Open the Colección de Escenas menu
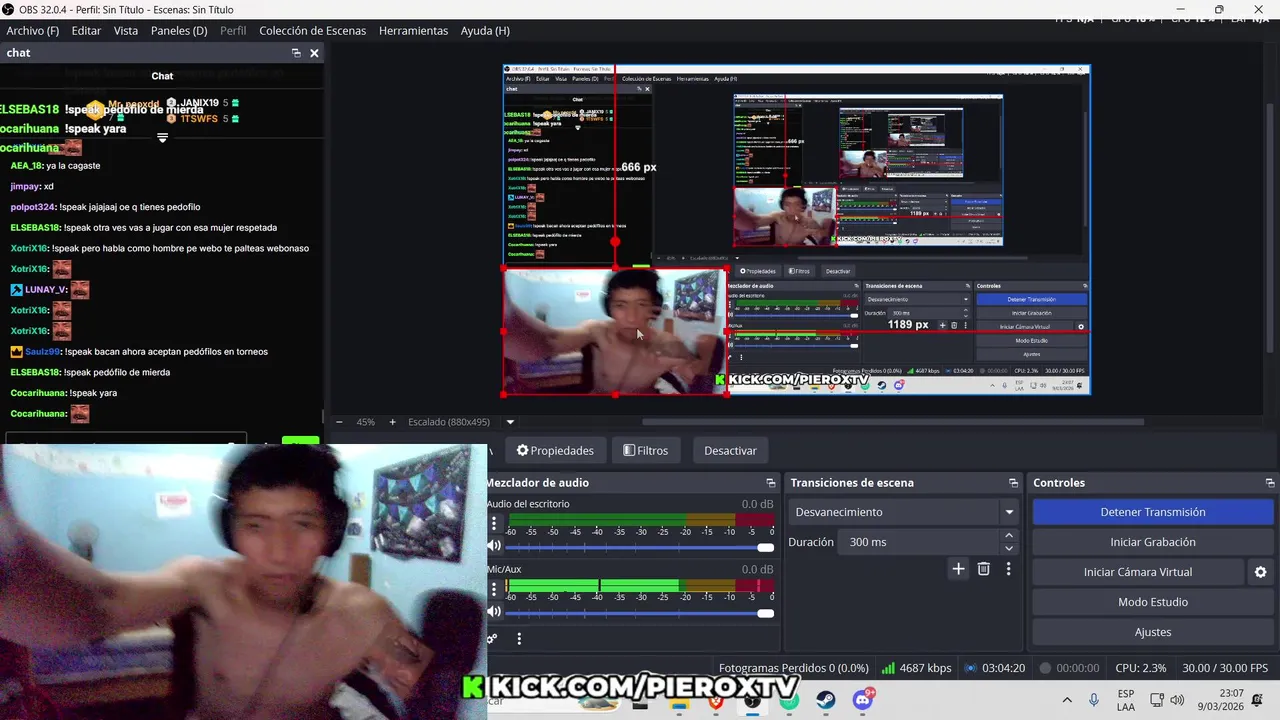The width and height of the screenshot is (1280, 720). pos(313,31)
